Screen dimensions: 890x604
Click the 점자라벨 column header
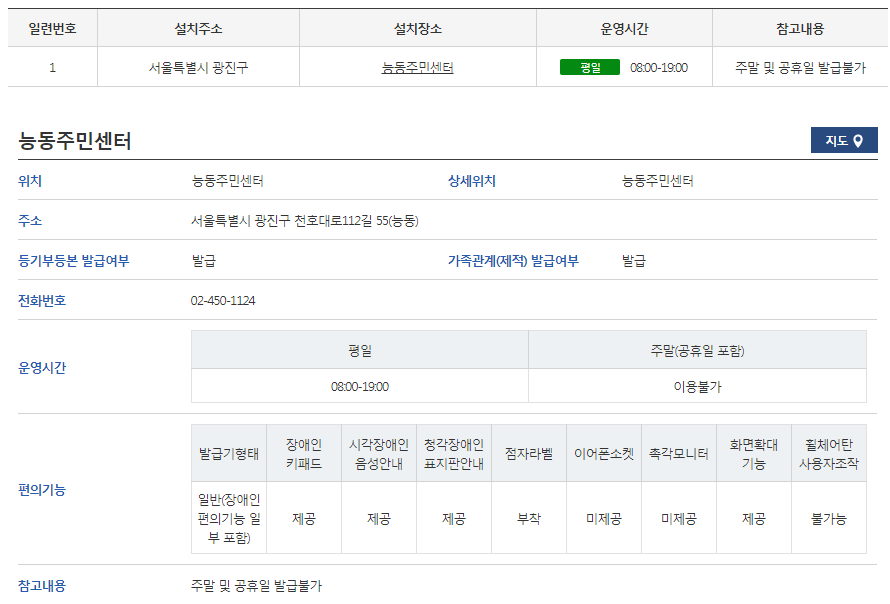pos(529,454)
